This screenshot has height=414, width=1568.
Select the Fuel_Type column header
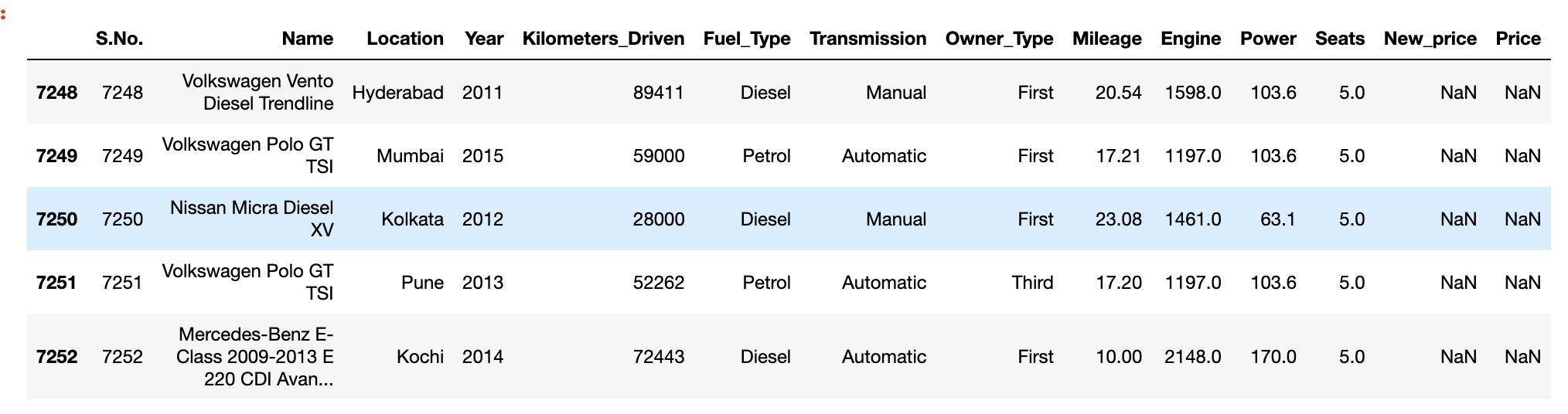click(746, 39)
